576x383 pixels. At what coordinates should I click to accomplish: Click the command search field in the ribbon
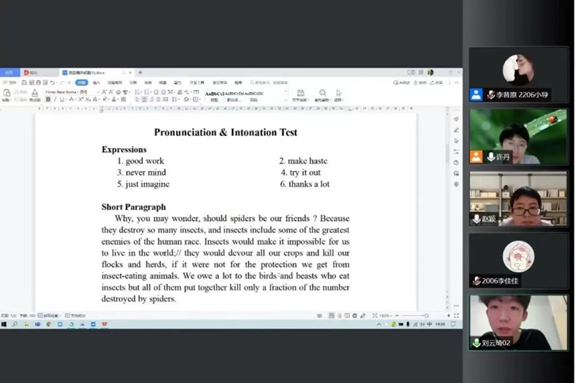(x=269, y=83)
